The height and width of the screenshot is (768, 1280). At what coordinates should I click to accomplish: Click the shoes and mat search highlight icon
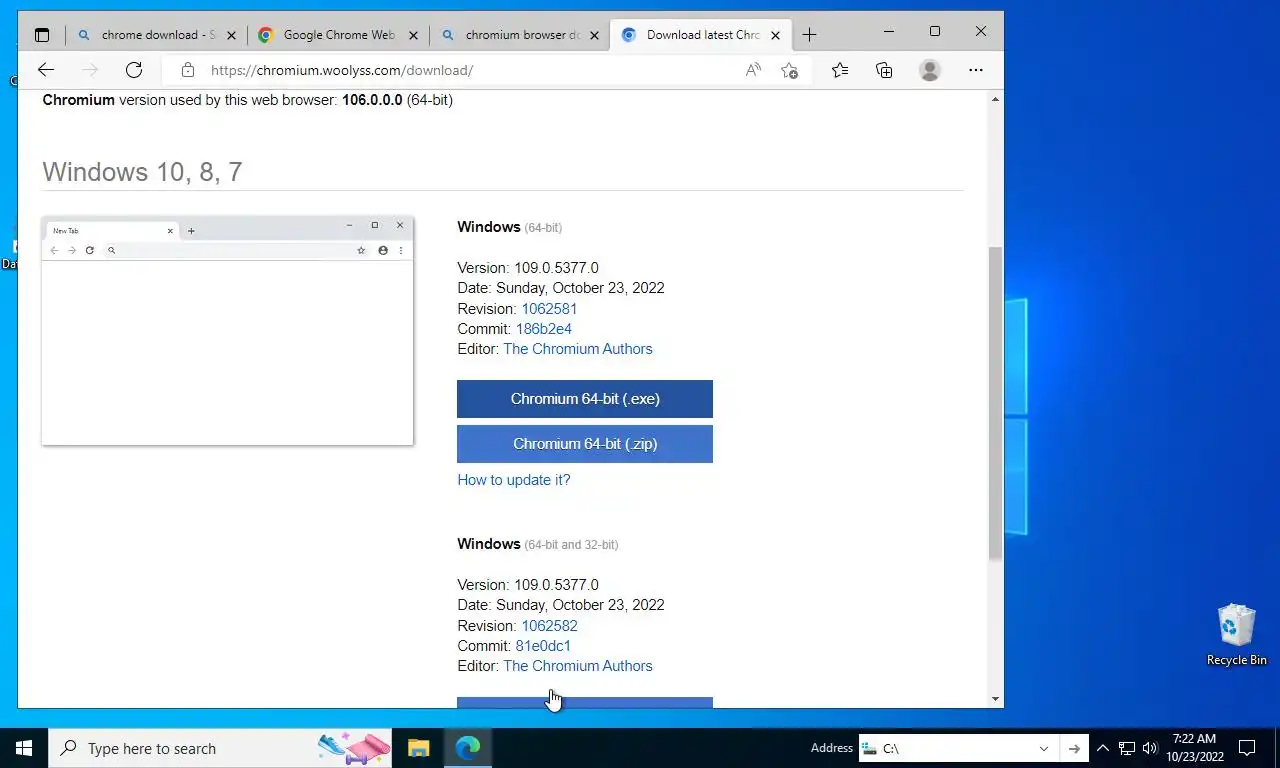(x=354, y=748)
